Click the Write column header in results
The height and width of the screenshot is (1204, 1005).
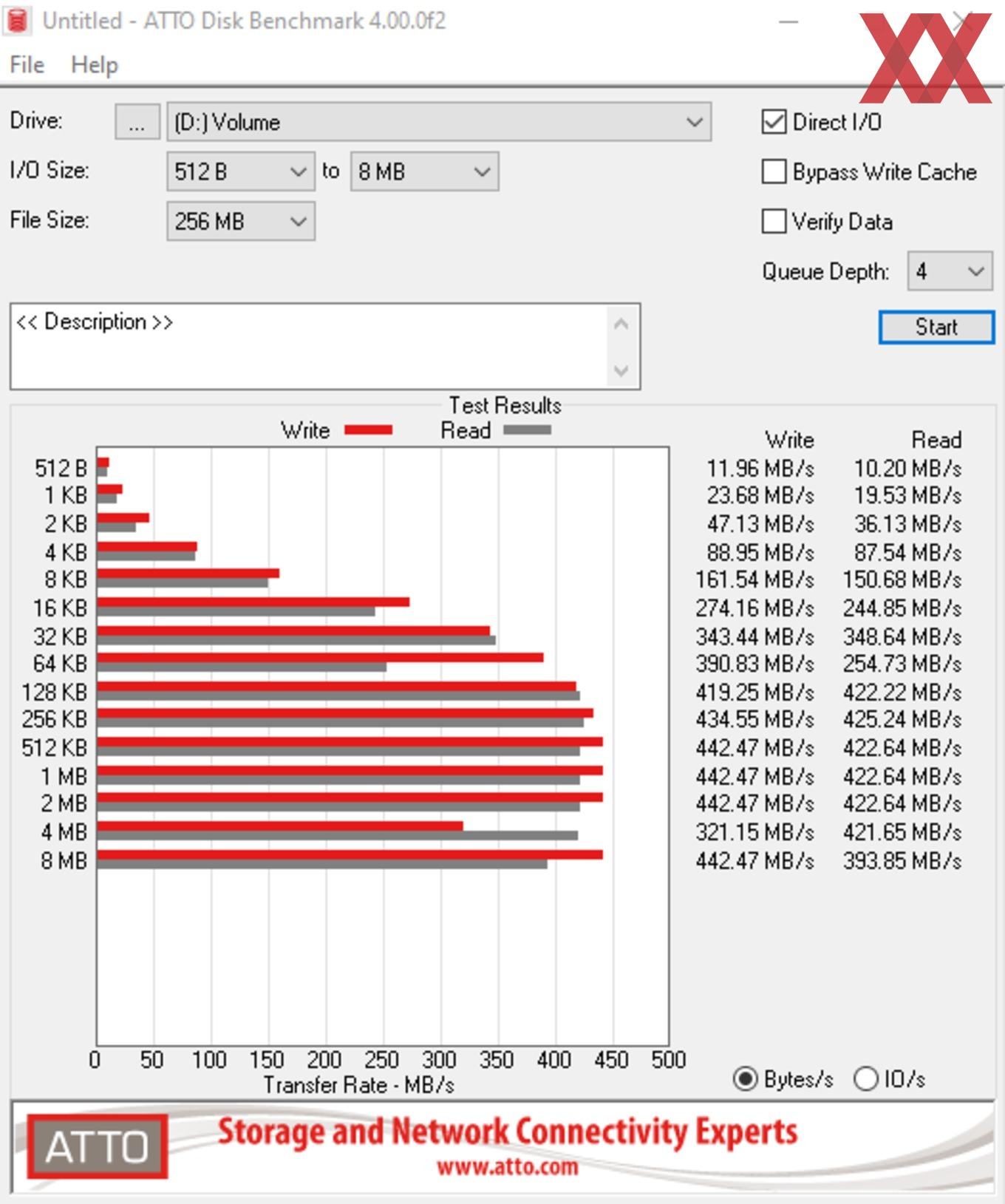coord(790,440)
